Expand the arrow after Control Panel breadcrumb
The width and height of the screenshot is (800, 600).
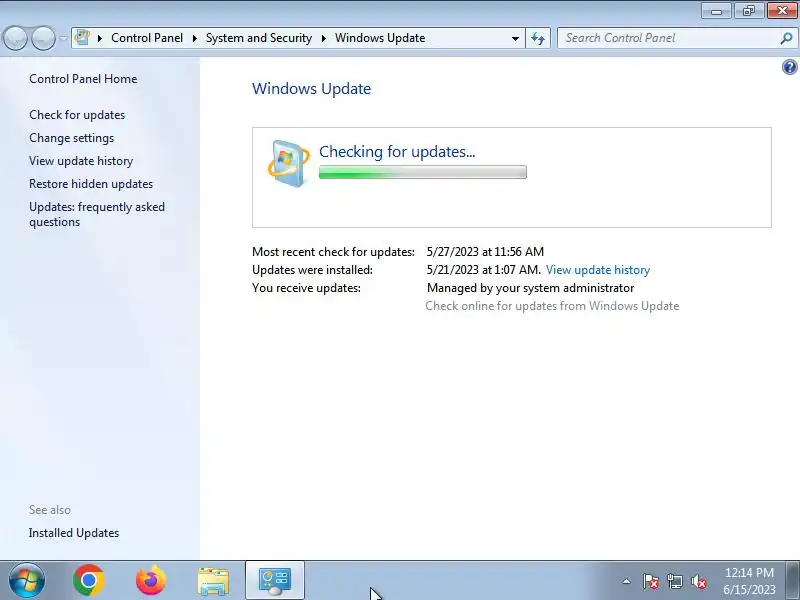[194, 38]
